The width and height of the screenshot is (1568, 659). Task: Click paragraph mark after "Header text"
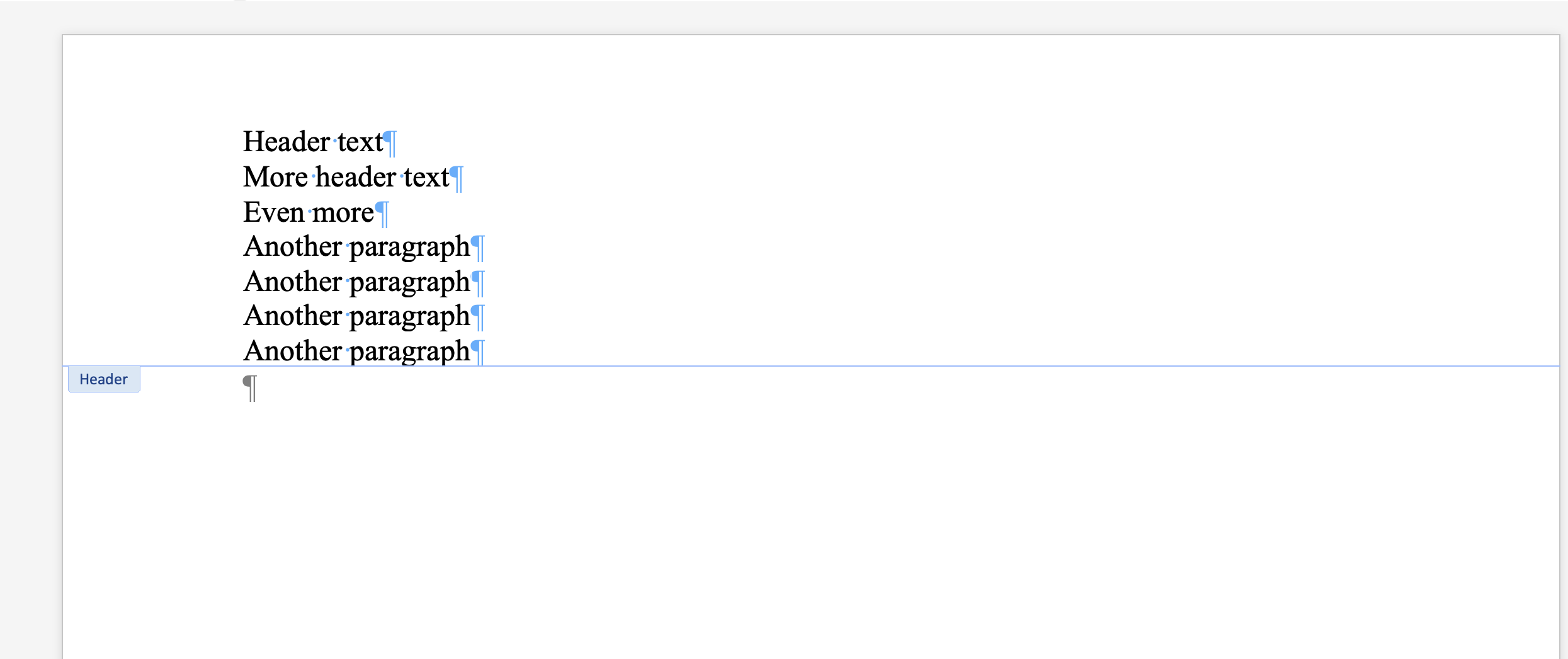(x=390, y=143)
